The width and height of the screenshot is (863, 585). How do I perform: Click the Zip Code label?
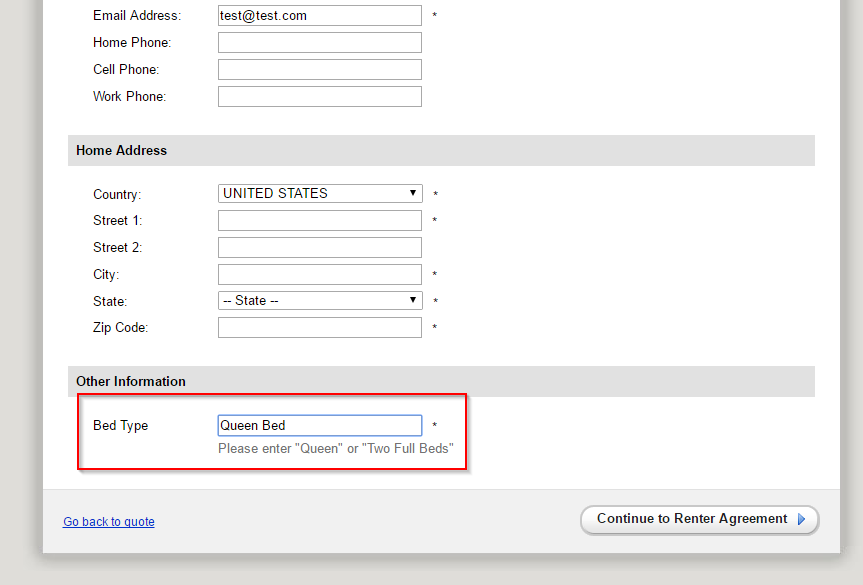point(120,328)
